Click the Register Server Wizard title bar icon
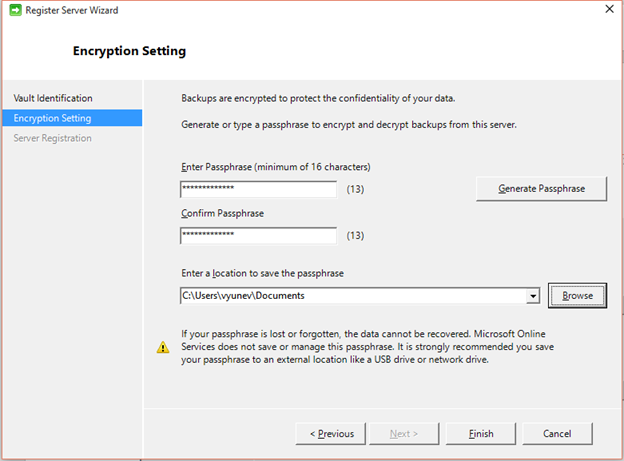Viewport: 624px width, 461px height. click(14, 10)
